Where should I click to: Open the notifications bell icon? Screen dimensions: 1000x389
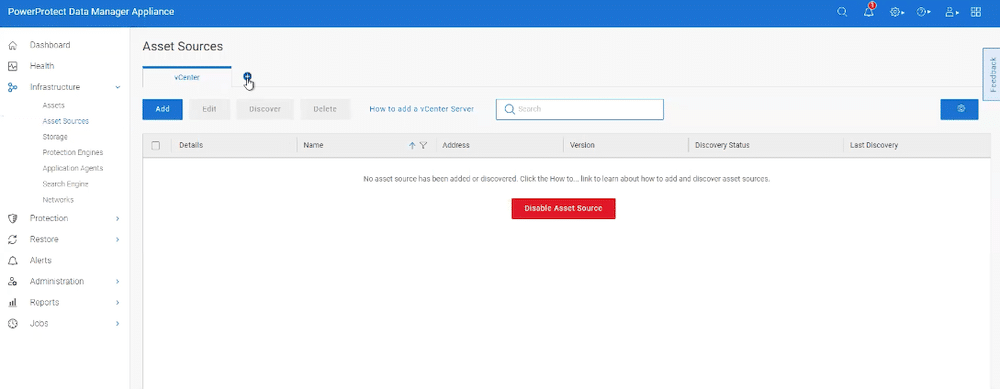point(869,11)
